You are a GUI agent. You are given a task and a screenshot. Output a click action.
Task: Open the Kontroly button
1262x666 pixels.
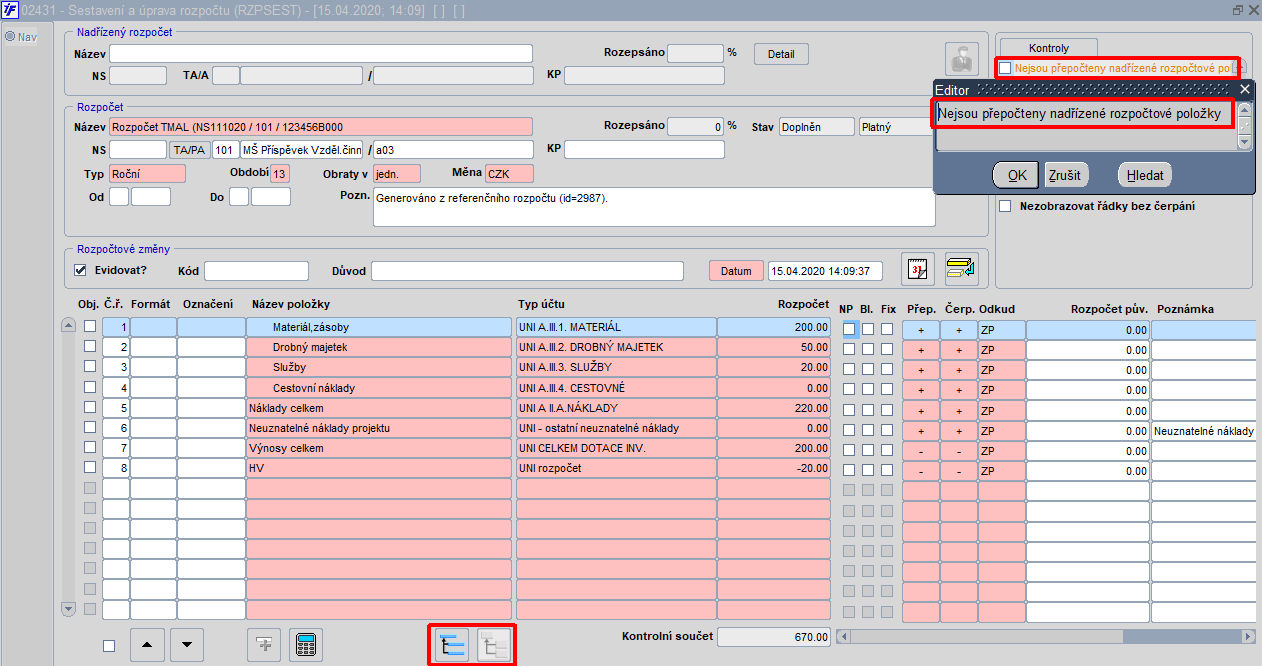tap(1049, 48)
